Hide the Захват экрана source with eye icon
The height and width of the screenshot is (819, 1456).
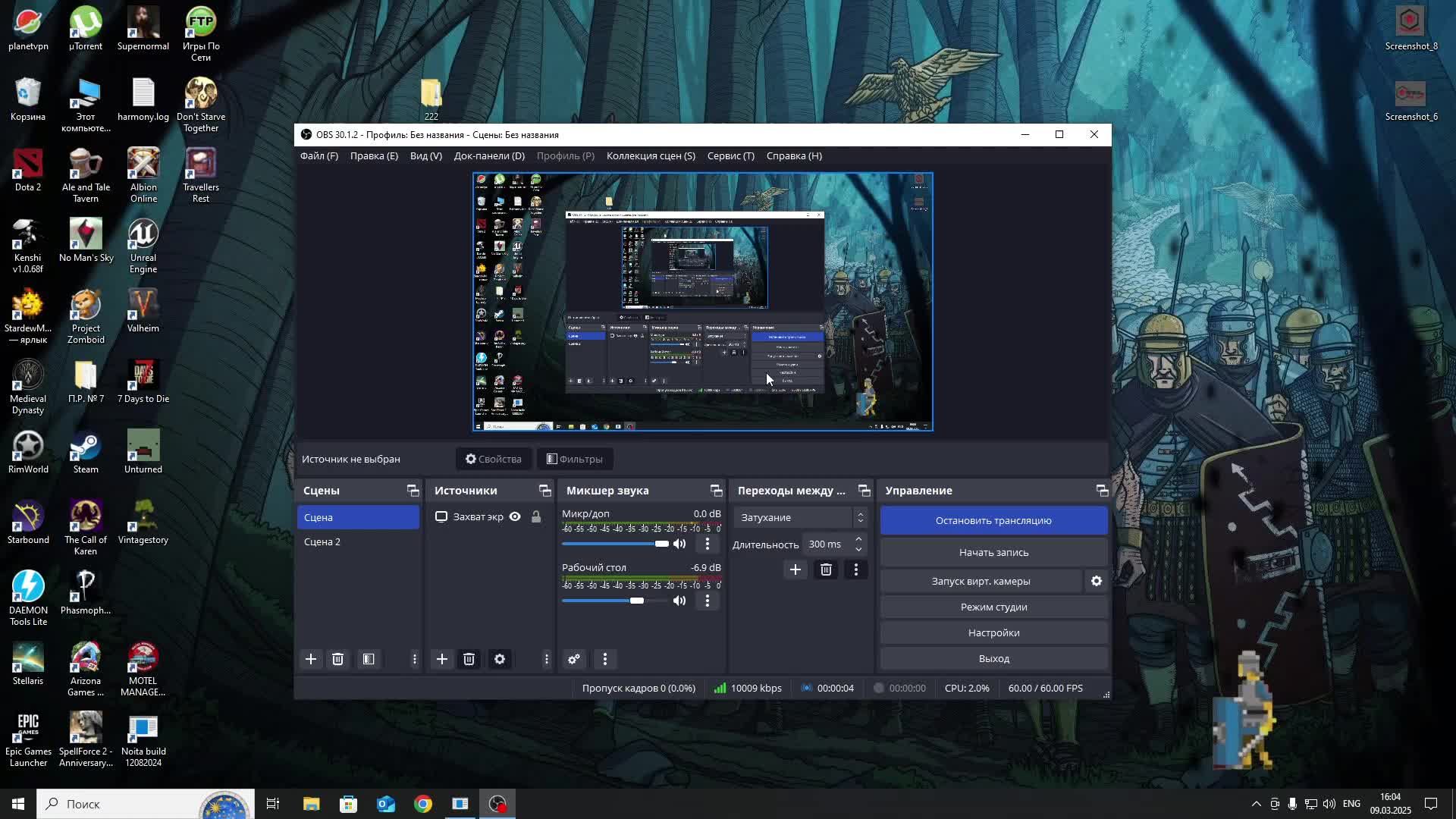pos(515,517)
